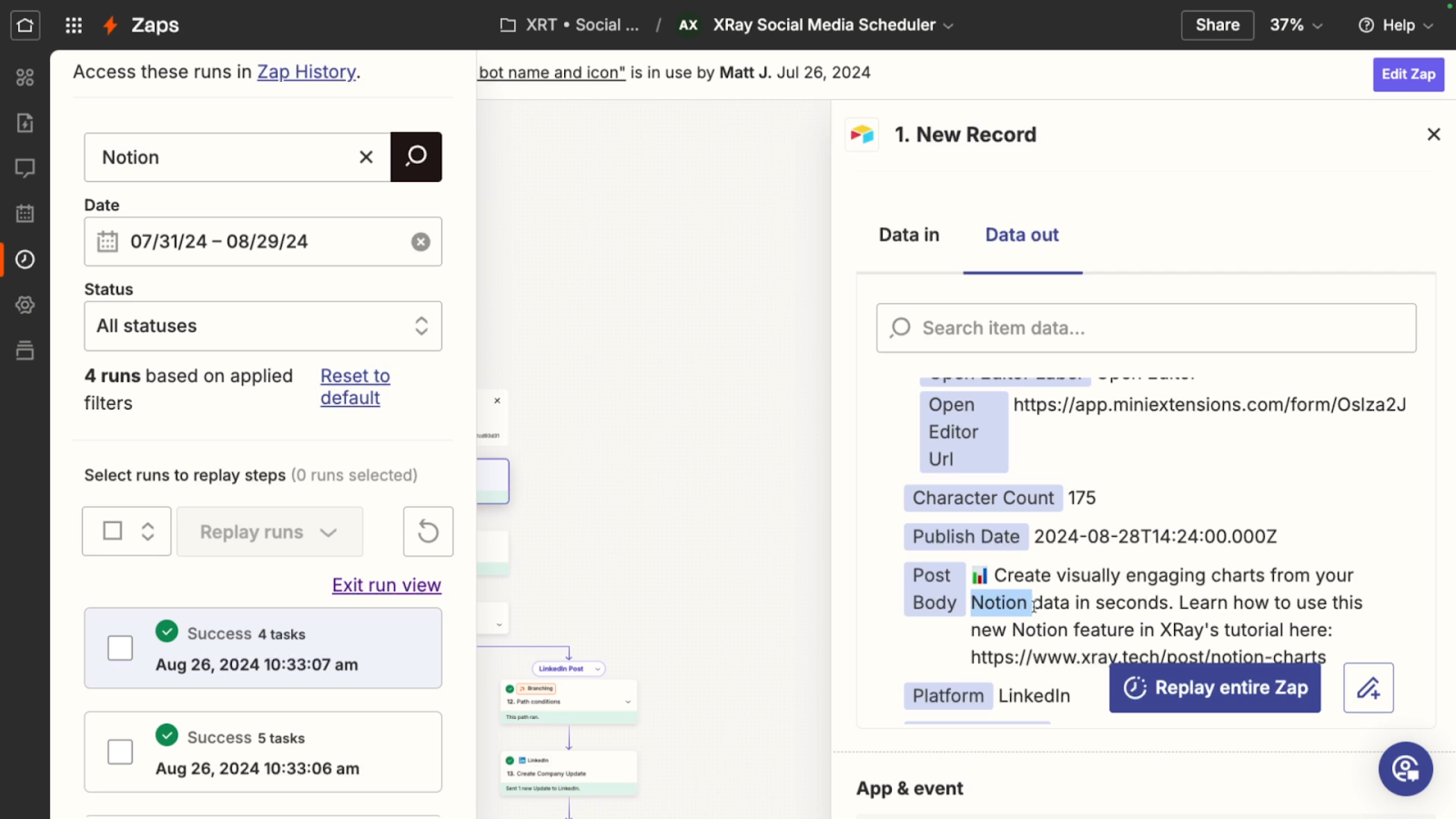
Task: Check the run at 10:33:06 am
Action: click(x=120, y=752)
